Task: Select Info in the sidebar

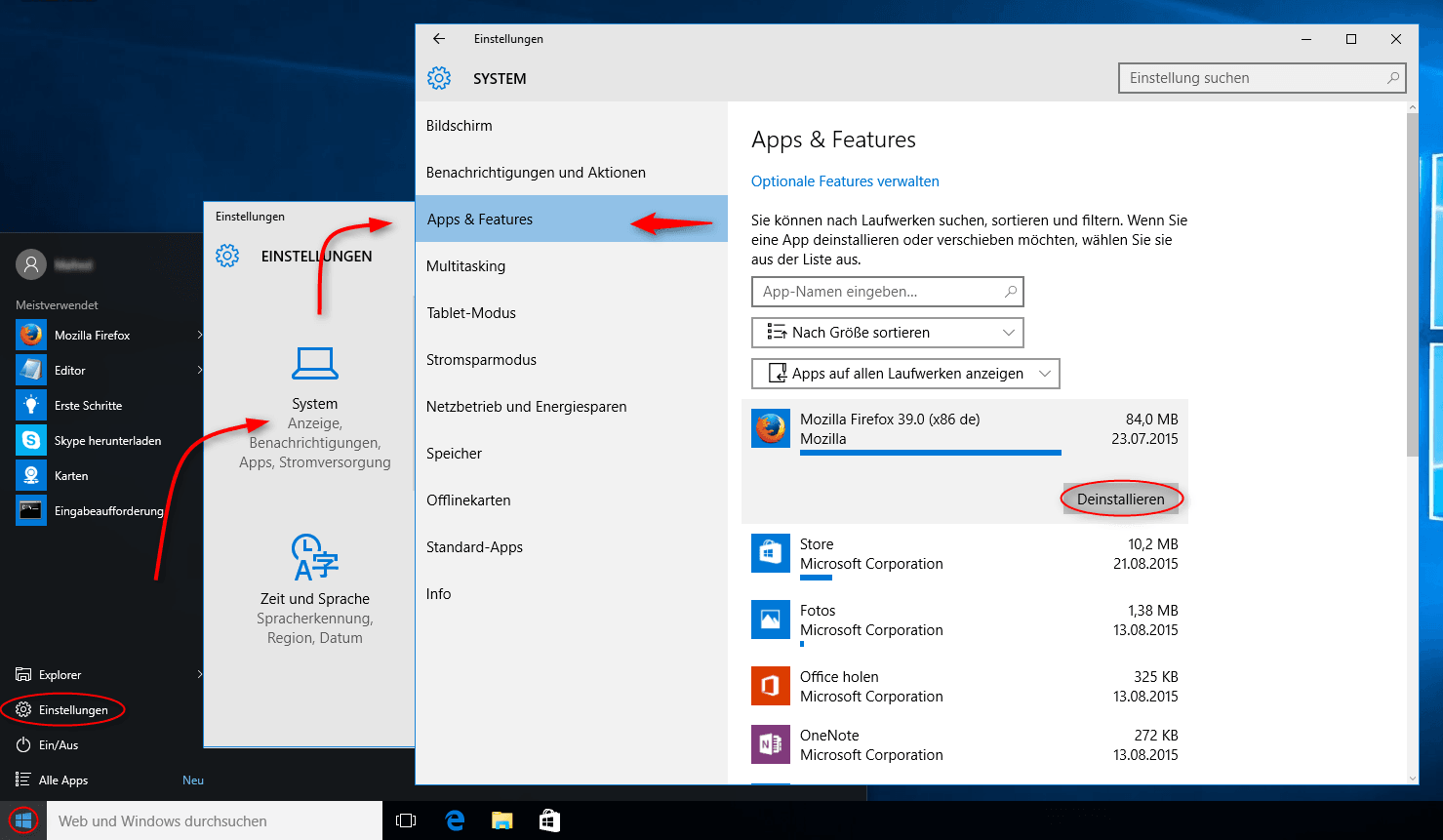Action: (572, 594)
